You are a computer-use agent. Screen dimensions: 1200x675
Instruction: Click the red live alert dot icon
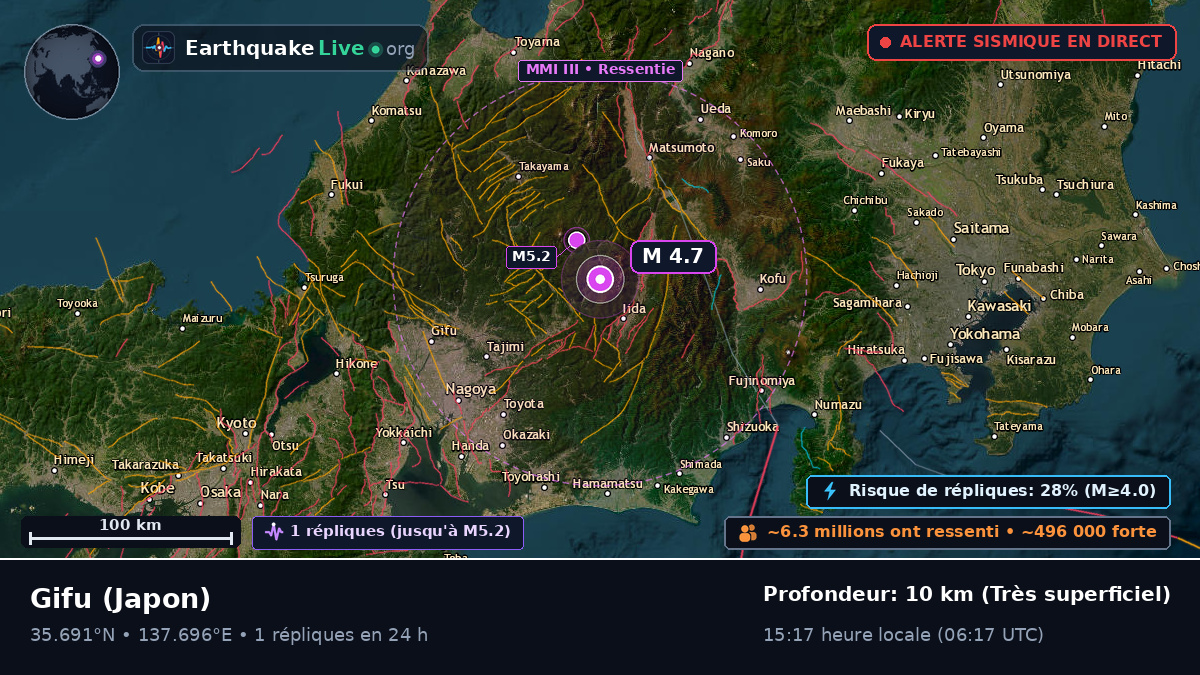(x=885, y=42)
